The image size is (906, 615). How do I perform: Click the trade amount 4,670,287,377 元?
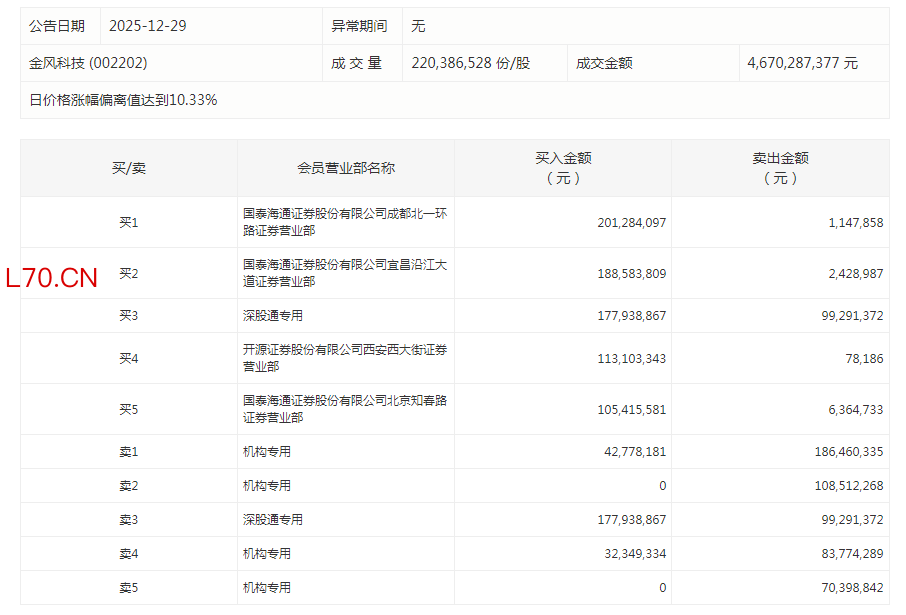(802, 63)
